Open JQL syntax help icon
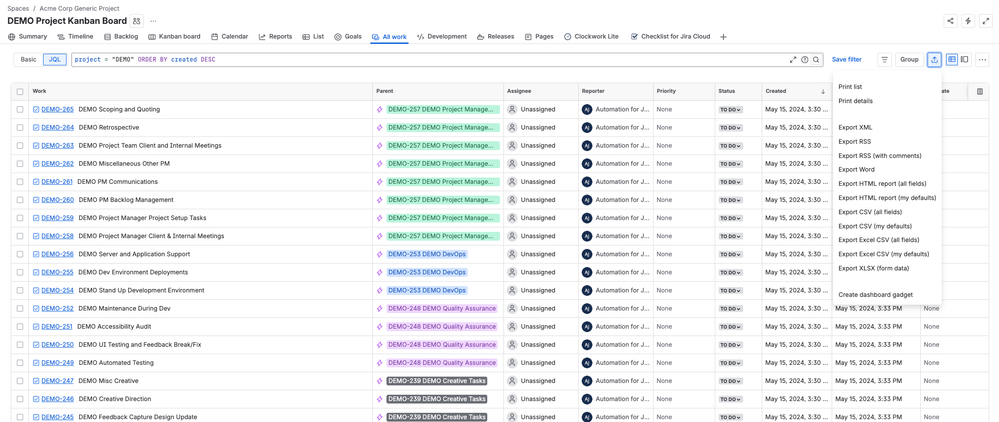 pyautogui.click(x=805, y=60)
